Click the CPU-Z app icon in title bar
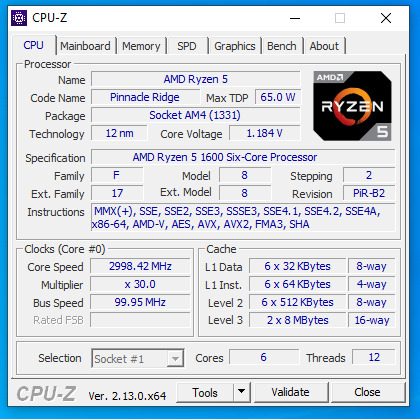This screenshot has height=419, width=420. coord(19,18)
